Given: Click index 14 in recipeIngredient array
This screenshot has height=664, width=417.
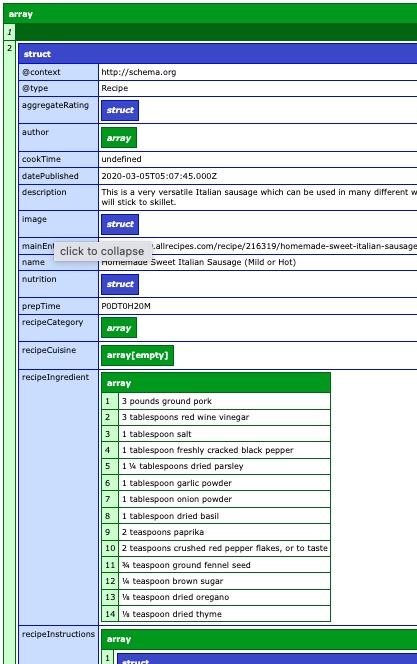Looking at the screenshot, I should pos(110,614).
